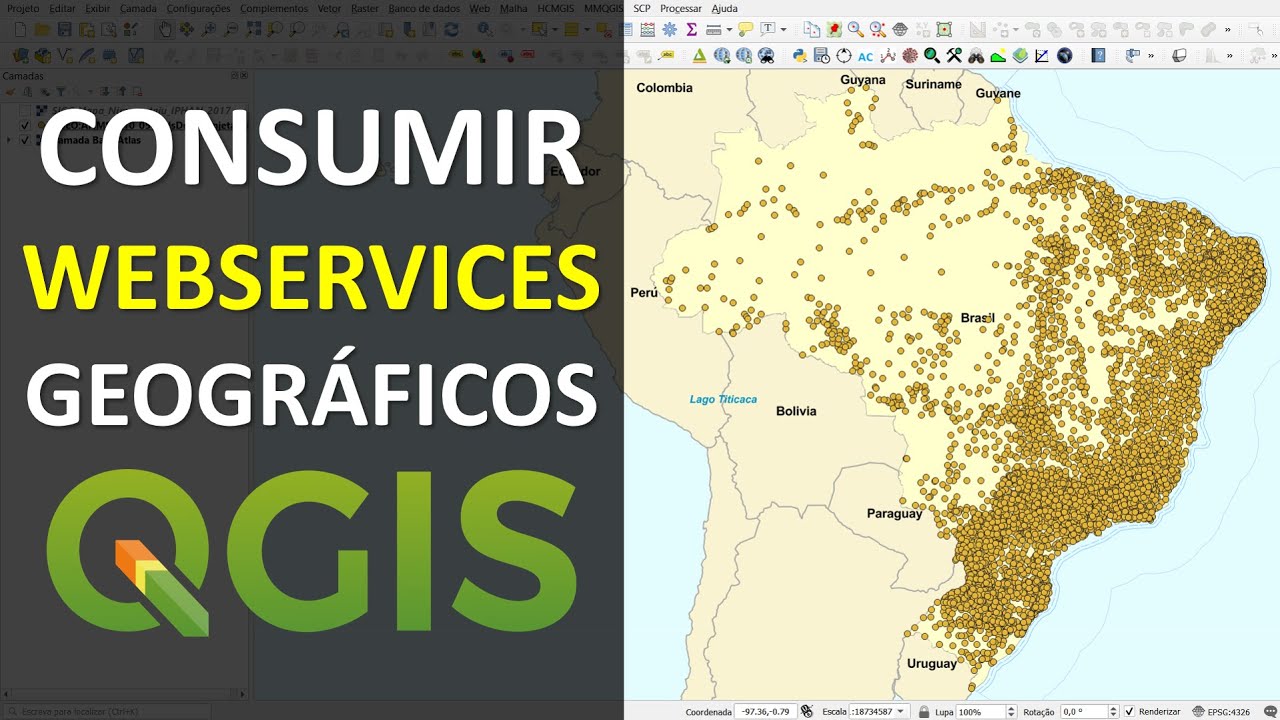The width and height of the screenshot is (1280, 720).
Task: Click the filter legend icon in Camadas panel
Action: (x=60, y=91)
